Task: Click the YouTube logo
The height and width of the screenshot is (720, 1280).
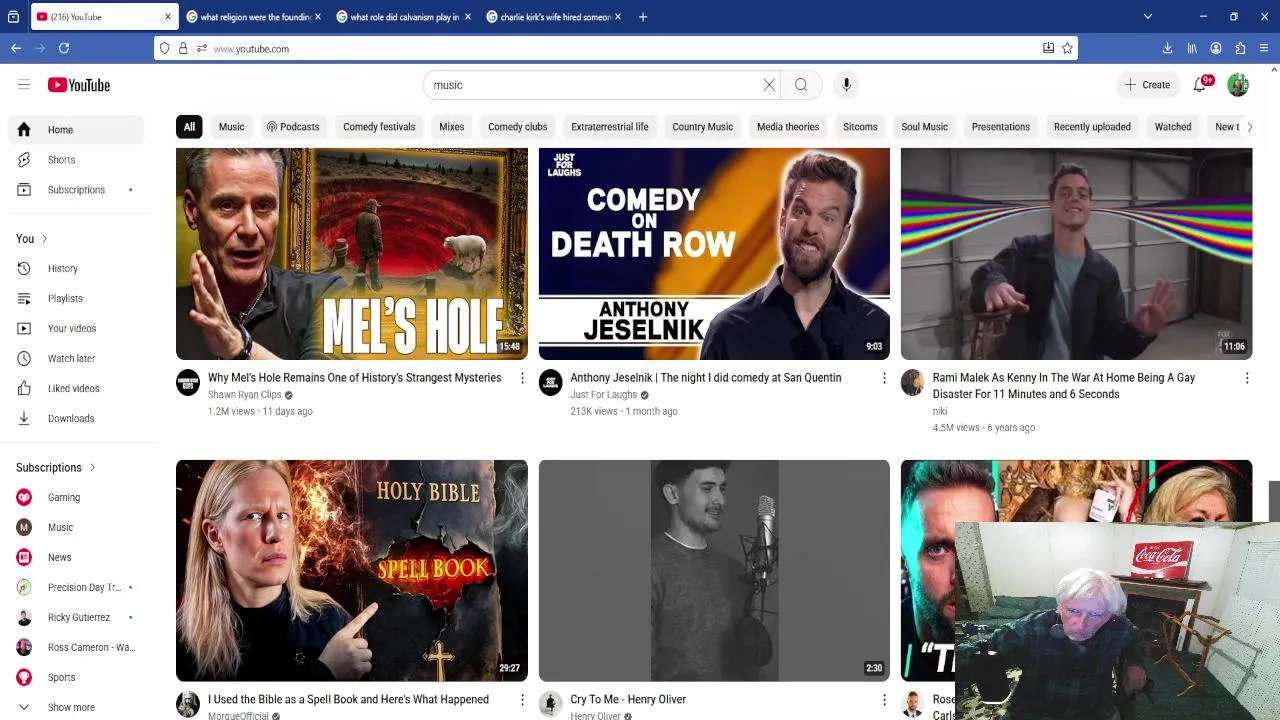Action: point(79,85)
